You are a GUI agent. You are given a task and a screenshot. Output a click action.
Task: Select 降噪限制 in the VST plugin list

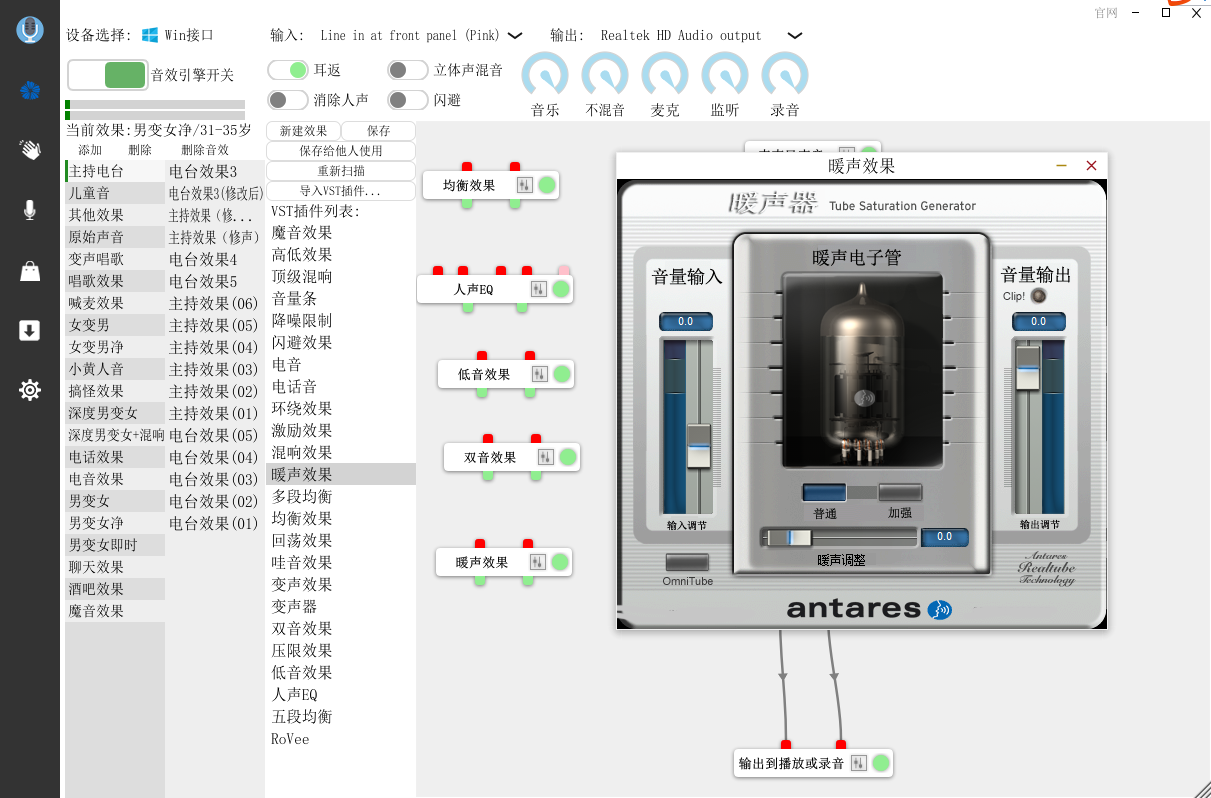click(341, 320)
